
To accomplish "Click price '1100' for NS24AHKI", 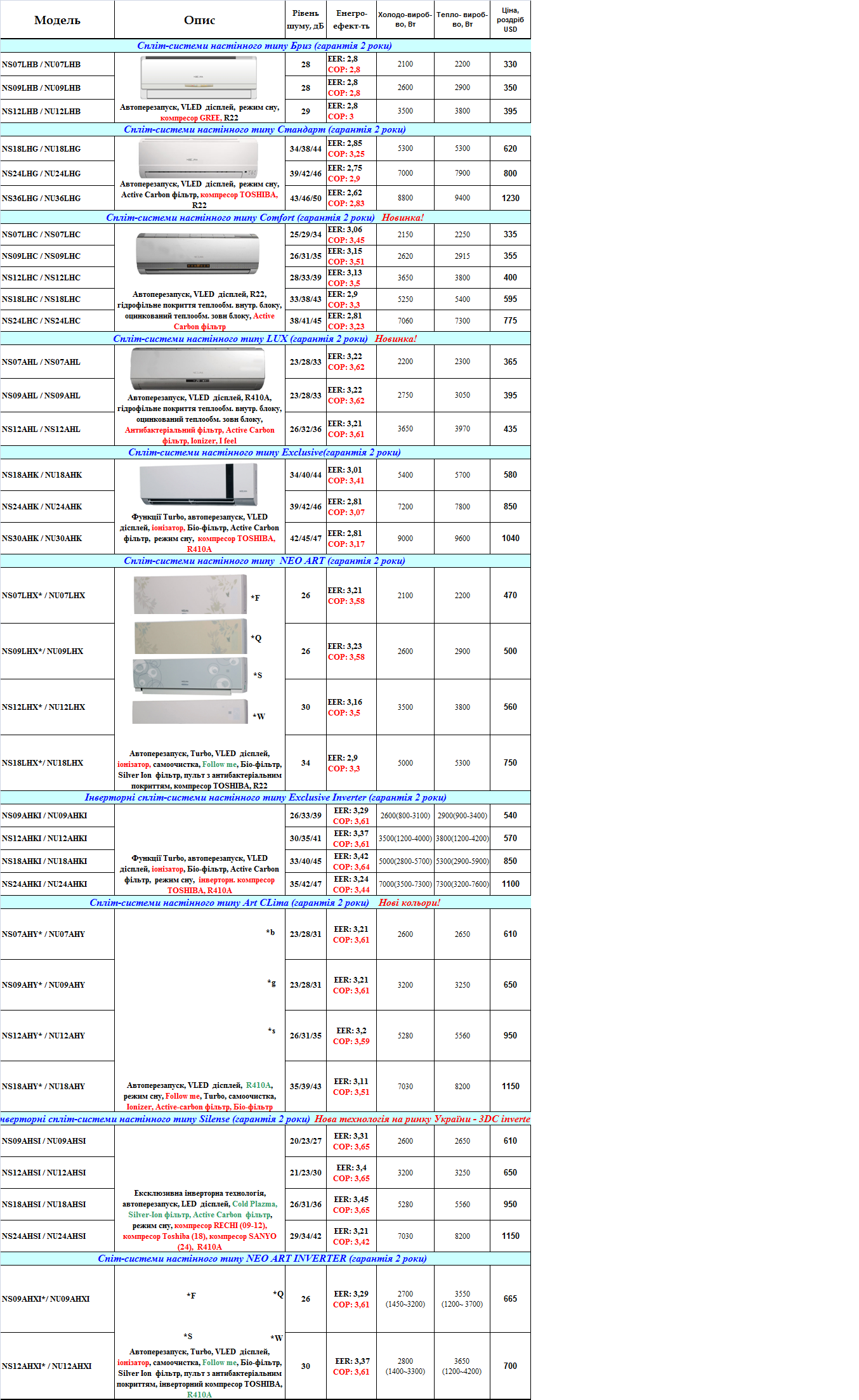I will pyautogui.click(x=510, y=884).
